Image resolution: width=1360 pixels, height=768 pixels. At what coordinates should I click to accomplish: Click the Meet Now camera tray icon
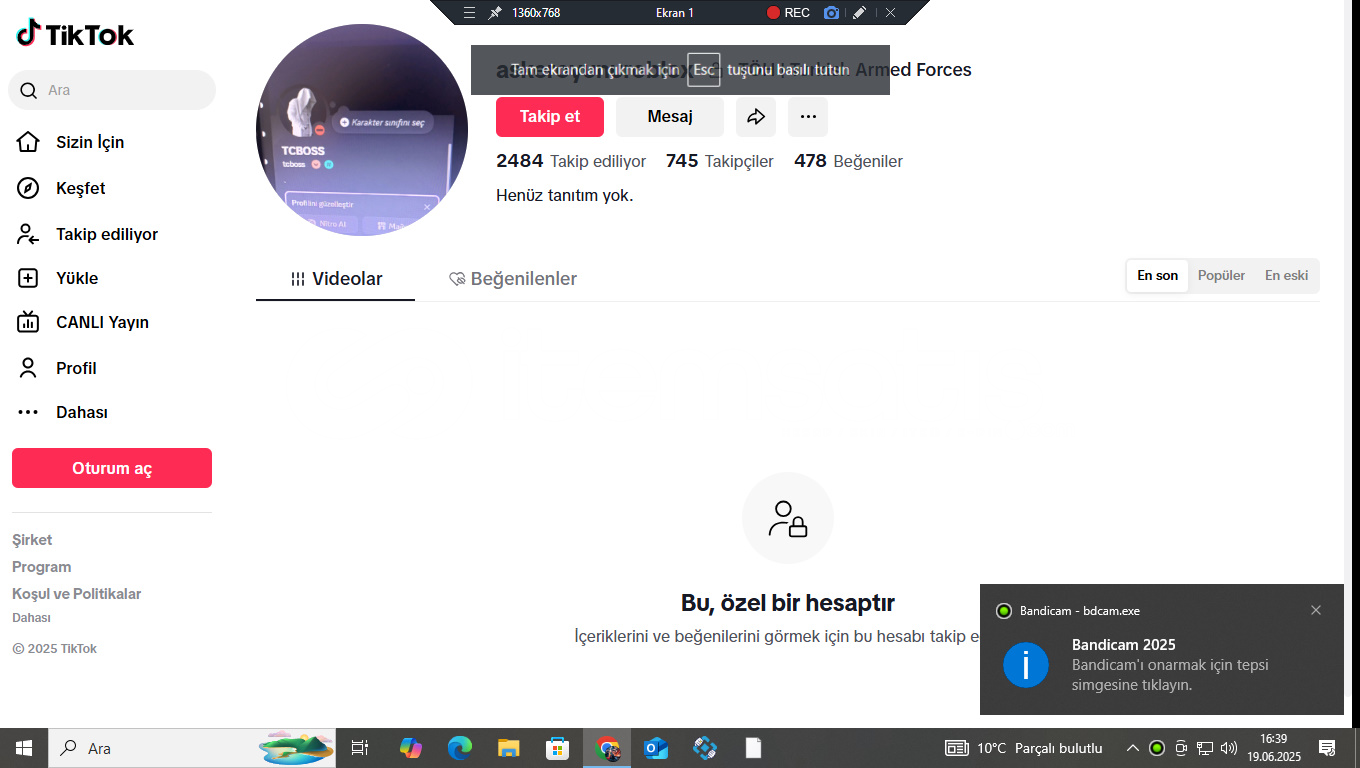pos(1181,748)
